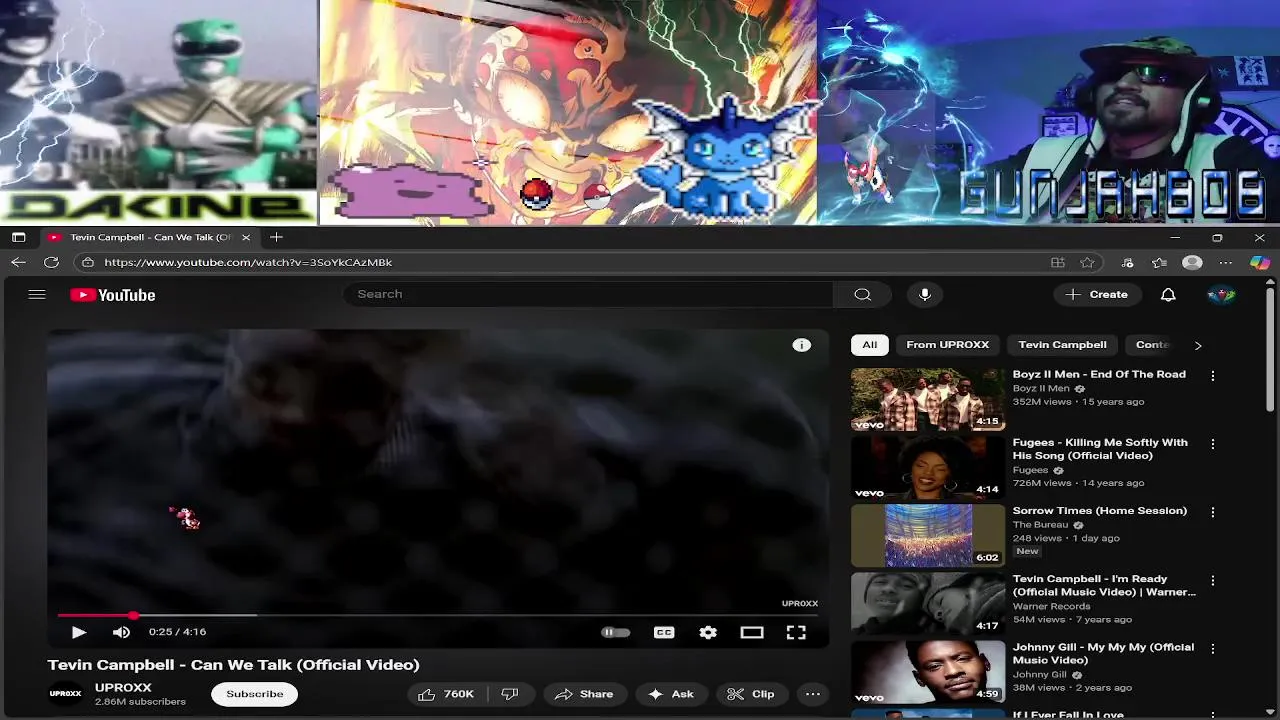Open UPROXX channel avatar

click(66, 694)
